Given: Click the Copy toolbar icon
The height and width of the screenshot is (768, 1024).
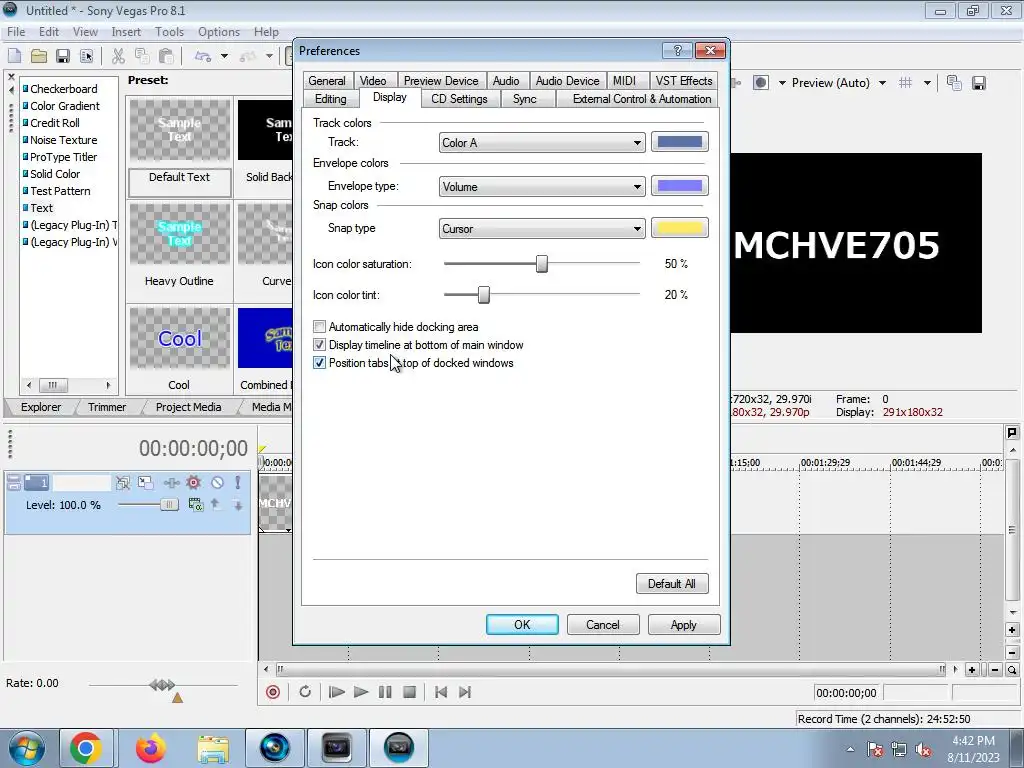Looking at the screenshot, I should (x=142, y=56).
